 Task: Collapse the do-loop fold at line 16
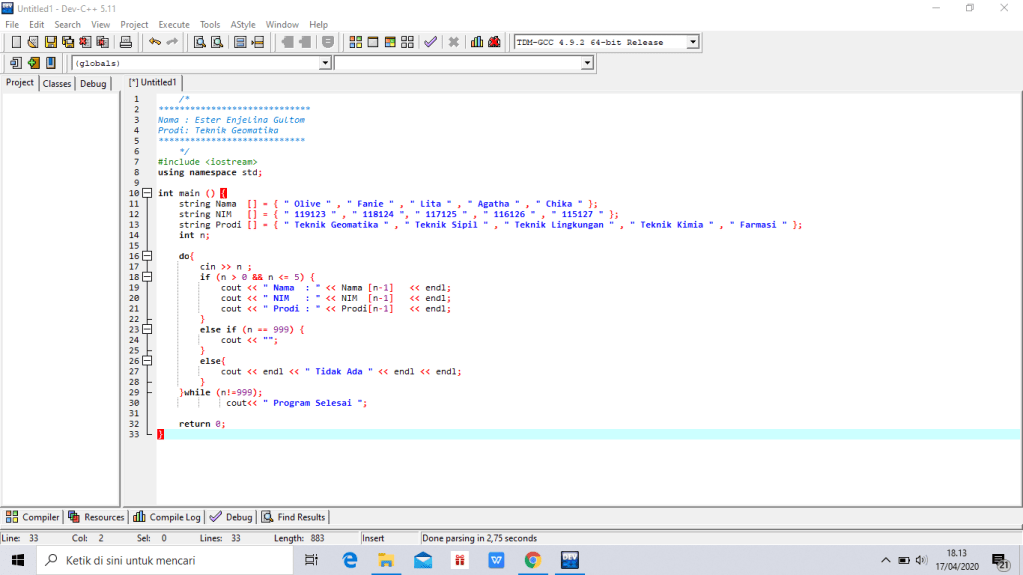(x=146, y=256)
